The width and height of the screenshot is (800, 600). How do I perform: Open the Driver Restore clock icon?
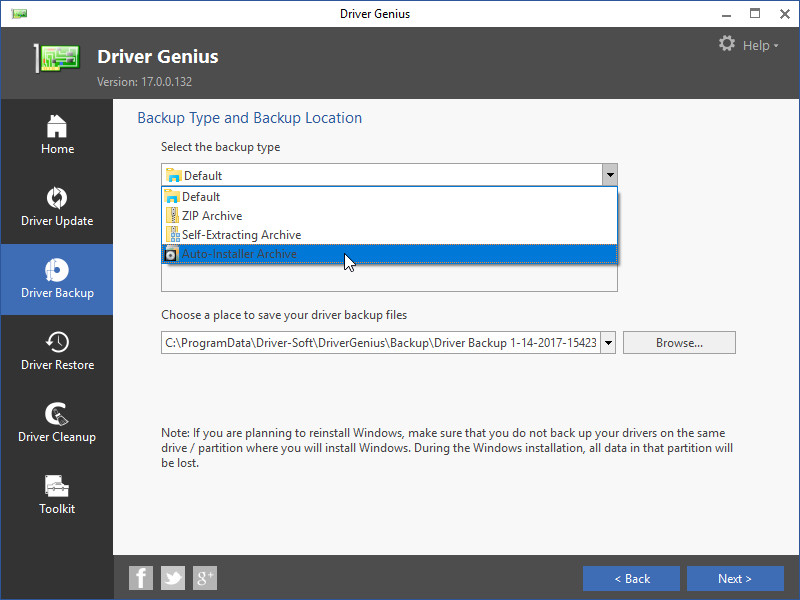pos(57,342)
